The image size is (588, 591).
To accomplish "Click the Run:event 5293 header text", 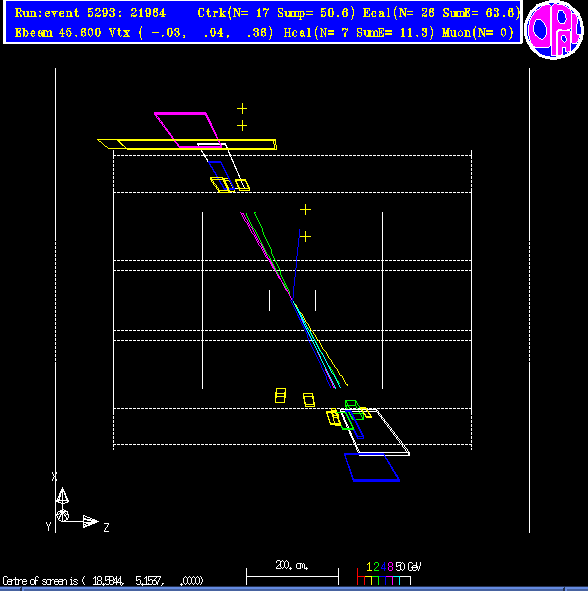I will click(90, 13).
